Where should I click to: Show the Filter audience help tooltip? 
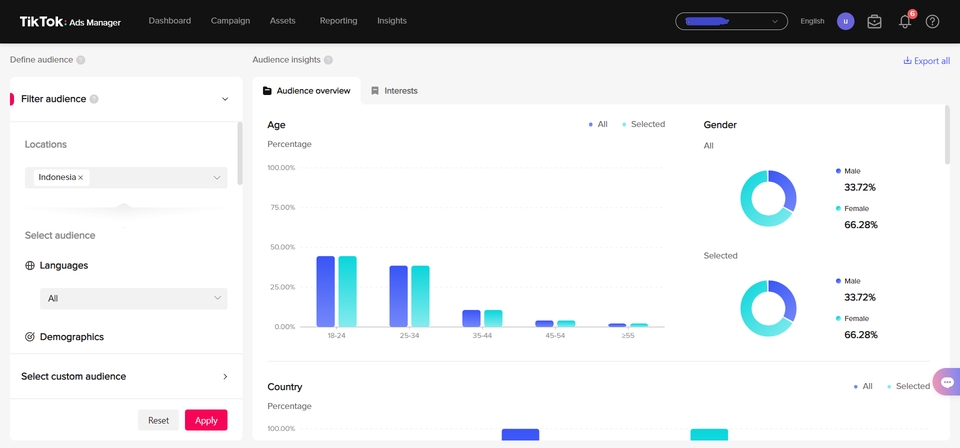(94, 99)
